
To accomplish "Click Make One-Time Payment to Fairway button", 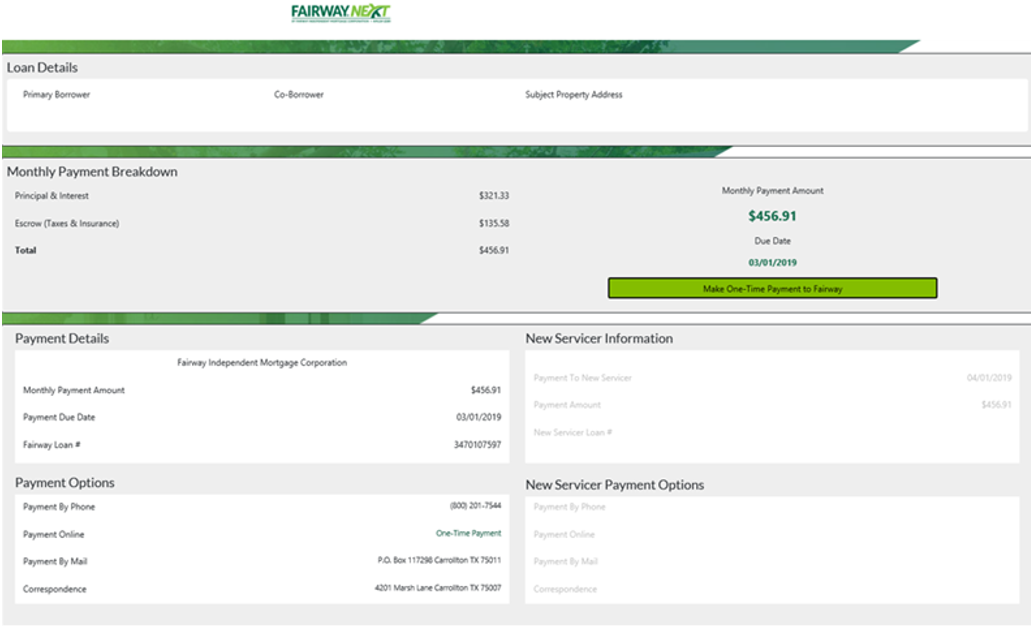I will [x=773, y=288].
